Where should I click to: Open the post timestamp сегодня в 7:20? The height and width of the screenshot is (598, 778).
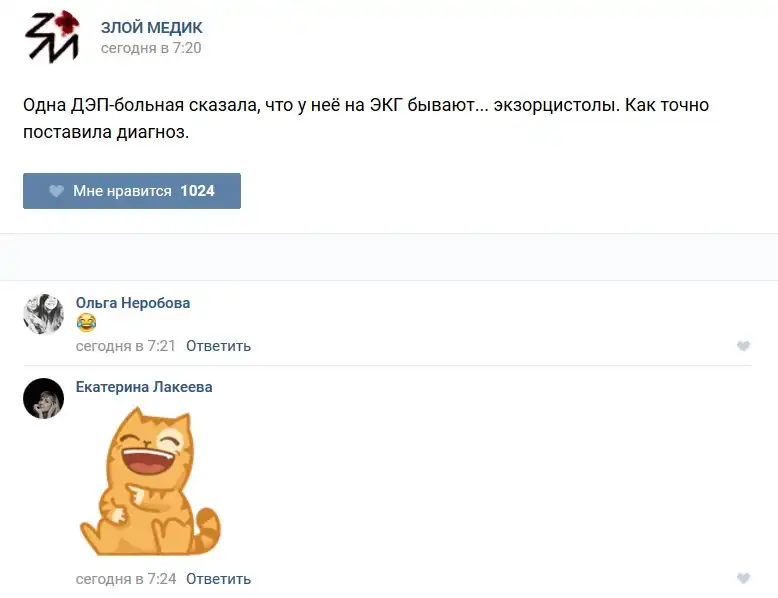[x=151, y=48]
